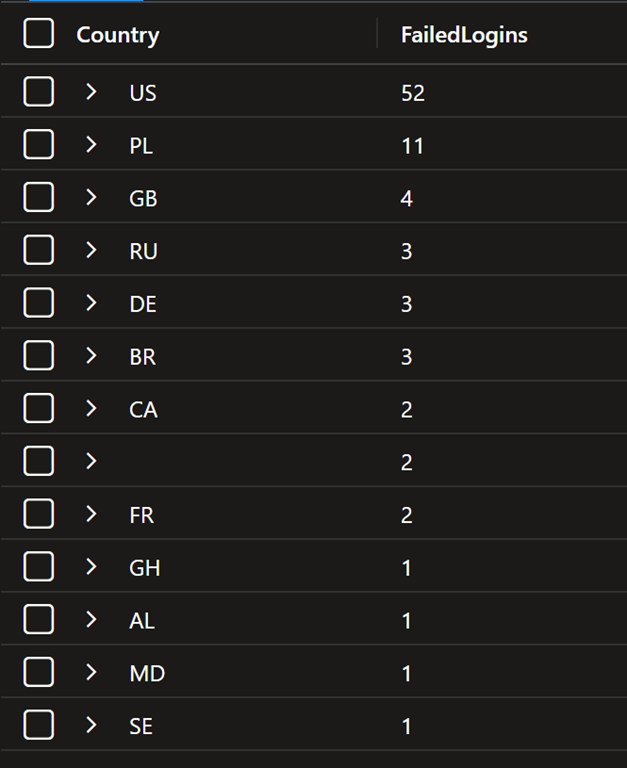
Task: Select the FR country cell
Action: (142, 515)
